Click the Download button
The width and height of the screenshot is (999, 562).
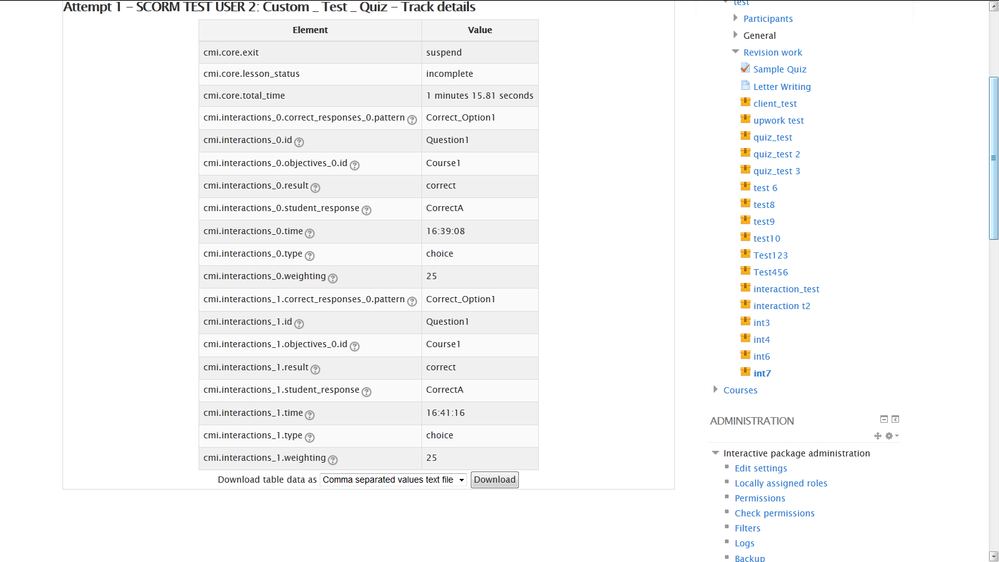[x=494, y=480]
